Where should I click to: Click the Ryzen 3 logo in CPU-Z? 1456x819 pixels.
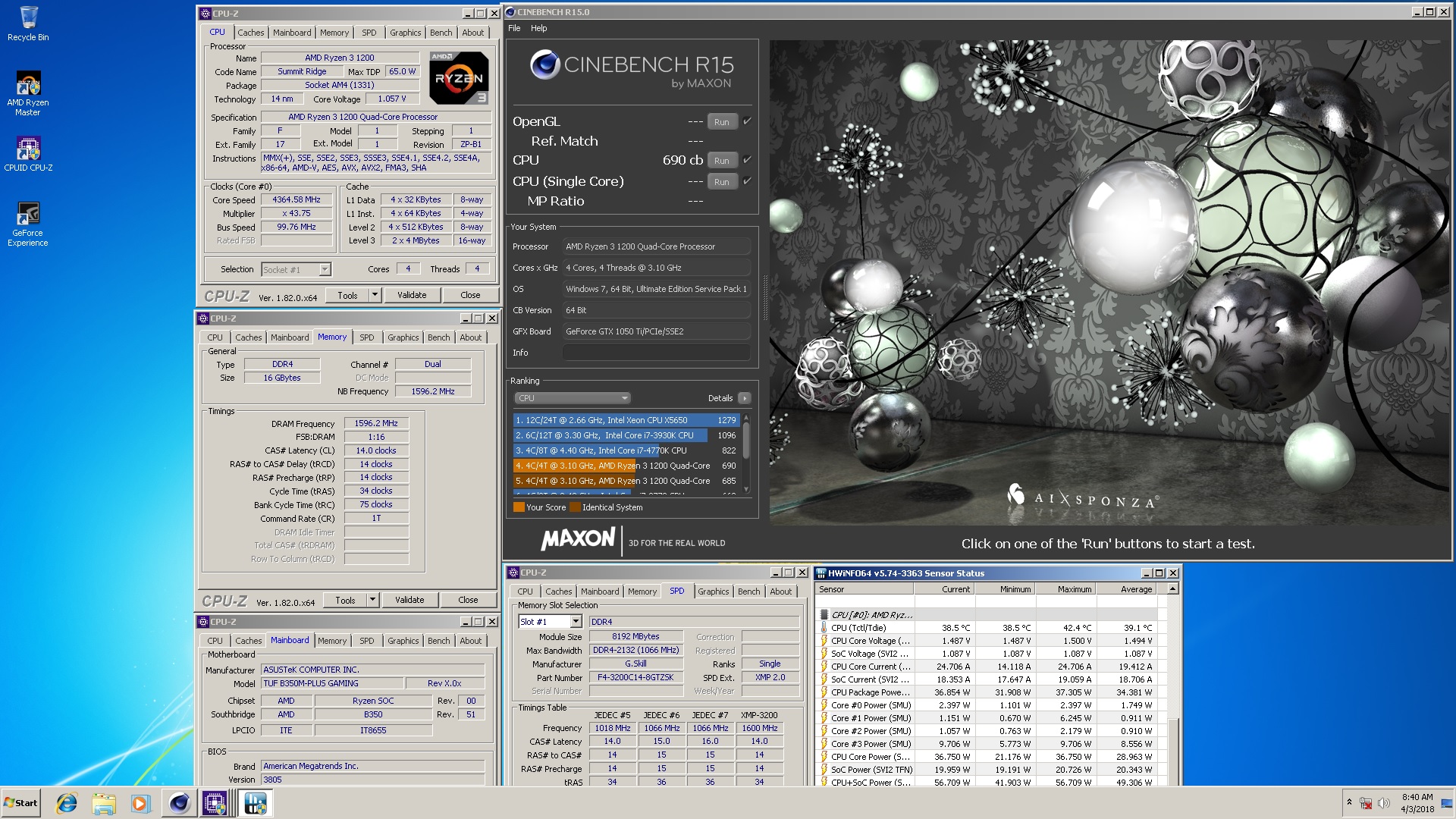[x=459, y=78]
